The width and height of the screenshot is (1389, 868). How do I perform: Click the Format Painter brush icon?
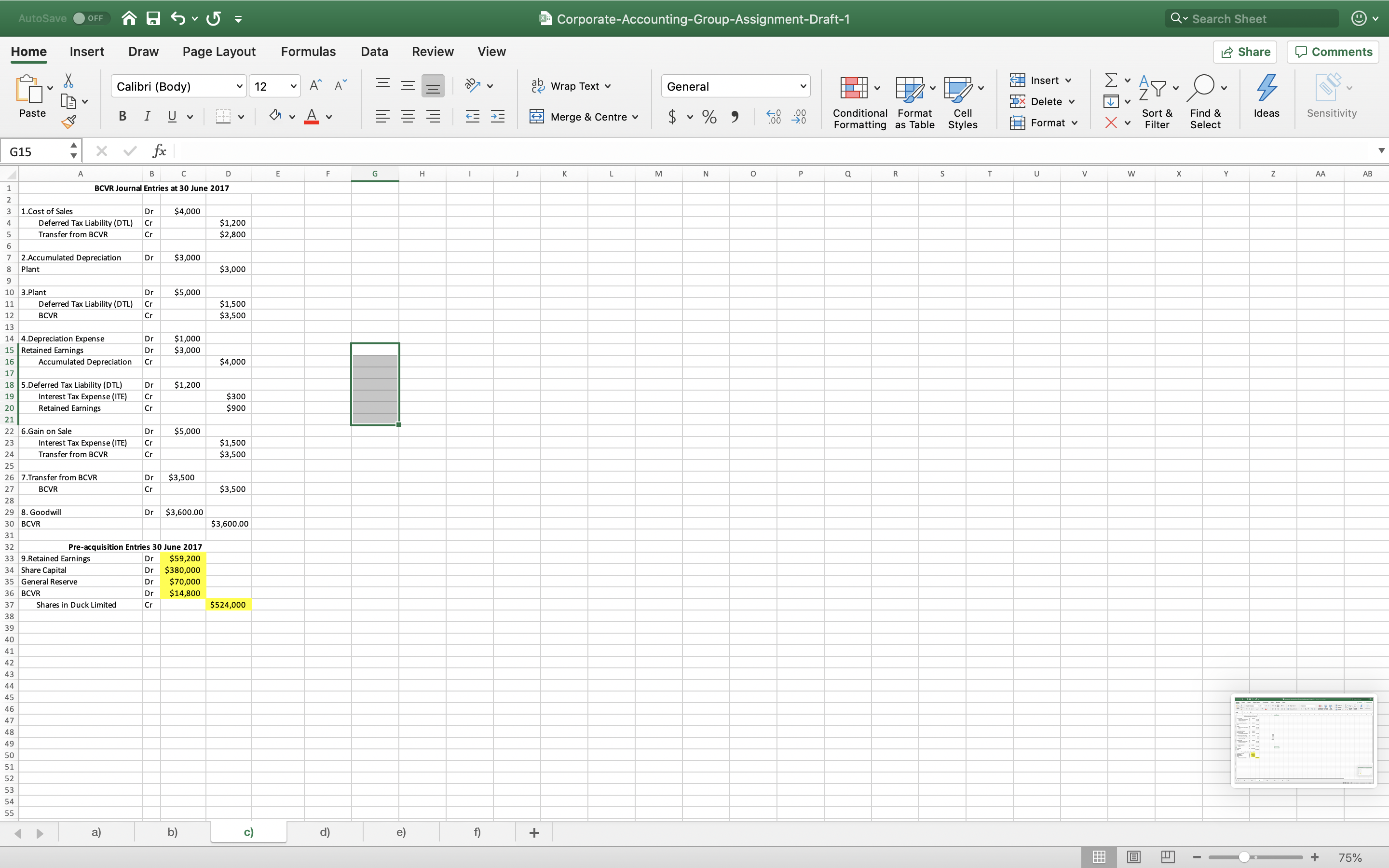point(69,121)
